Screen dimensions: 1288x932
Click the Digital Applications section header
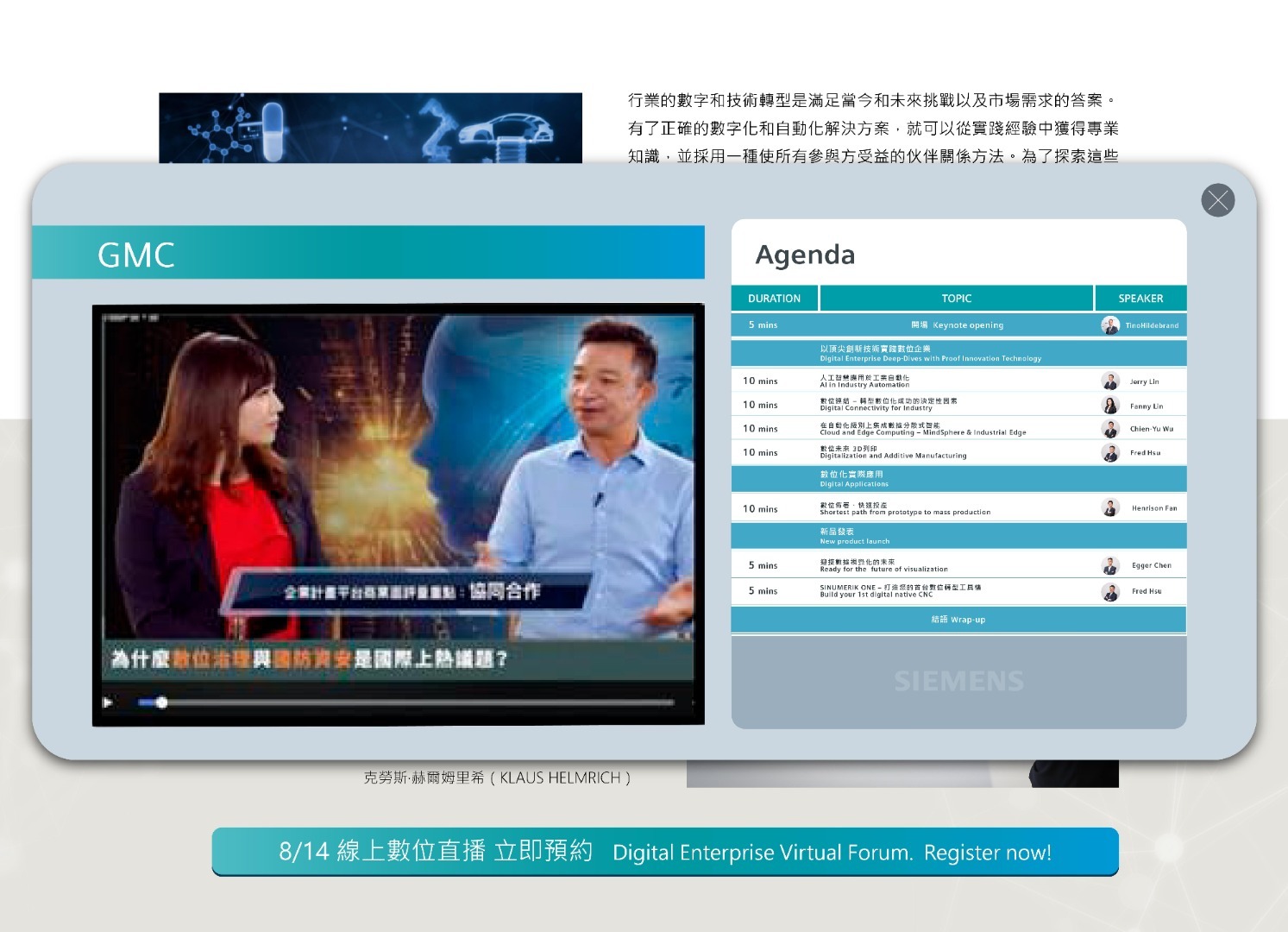tap(958, 479)
